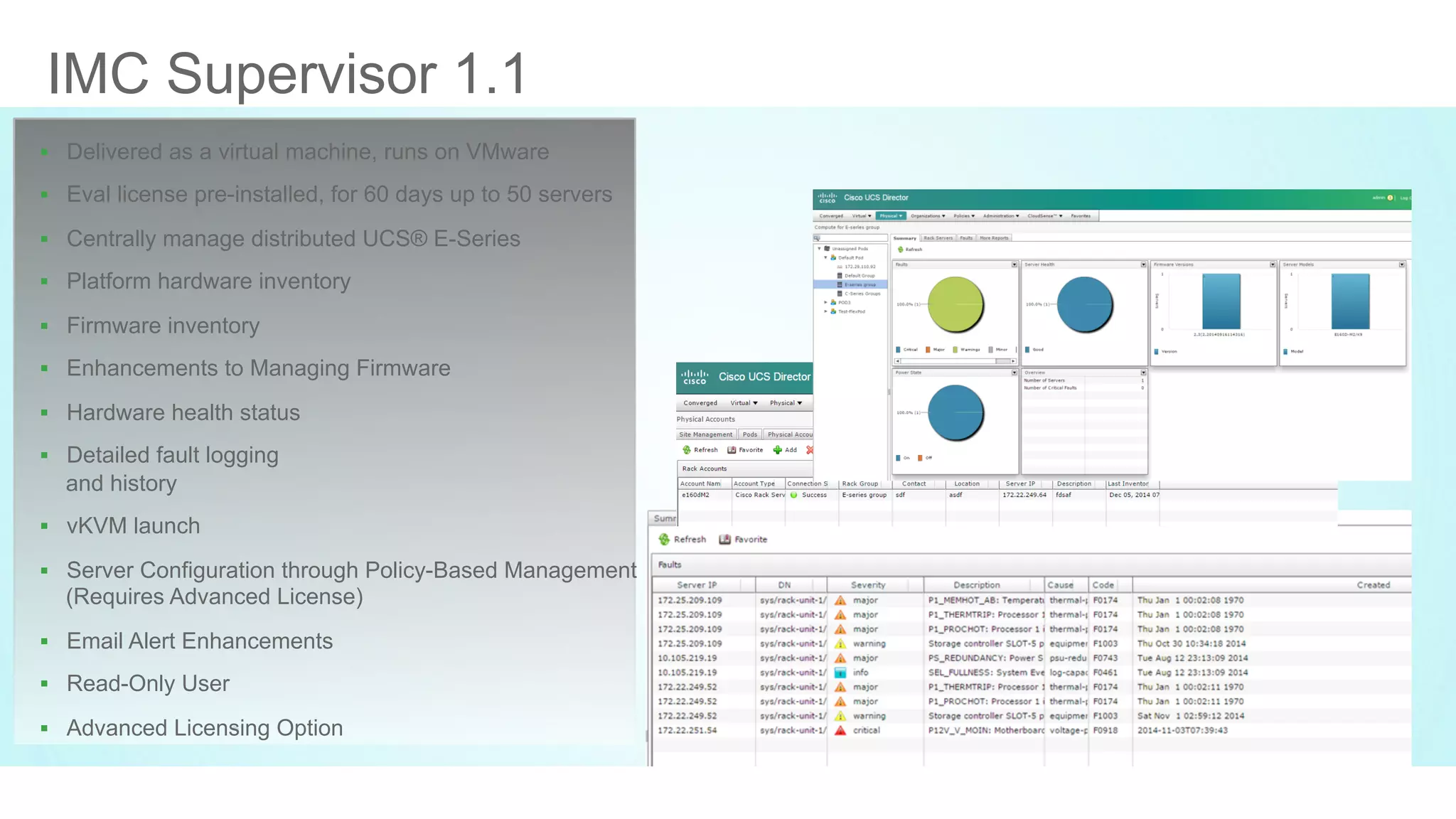Click the 172.29.110.92 server icon in the tree

pyautogui.click(x=840, y=267)
